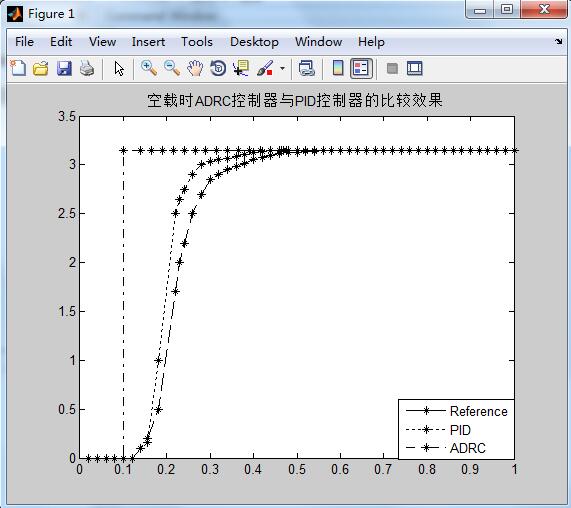Toggle the Insert Legend button
The image size is (571, 508).
361,68
